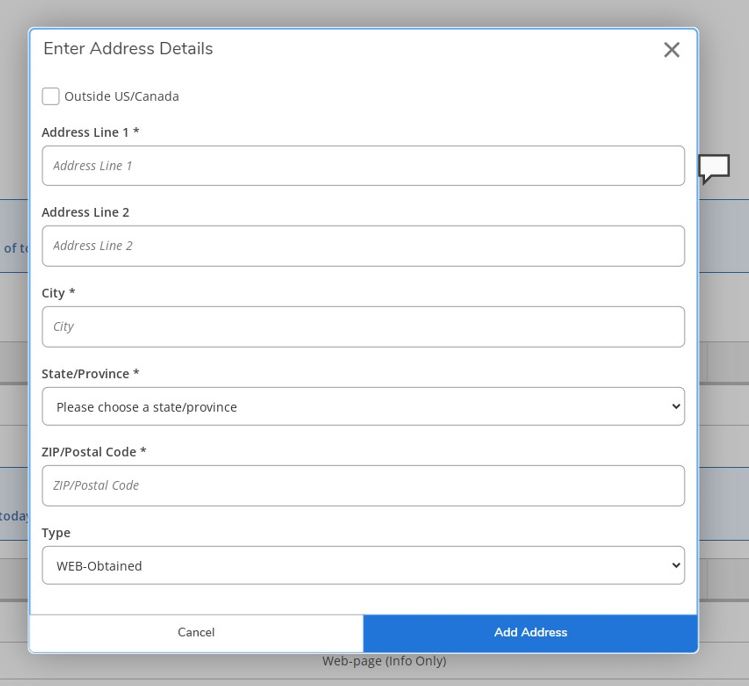This screenshot has width=749, height=686.
Task: Click the Enter Address Details heading
Action: pos(128,48)
